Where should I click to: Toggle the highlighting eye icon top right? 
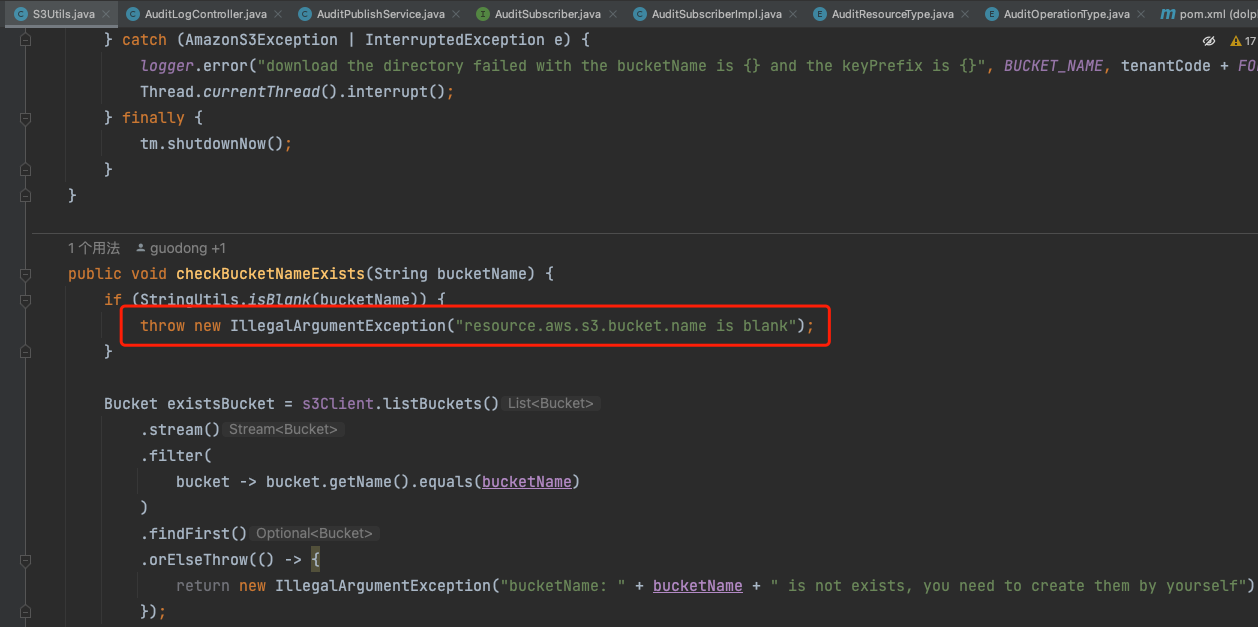coord(1208,40)
